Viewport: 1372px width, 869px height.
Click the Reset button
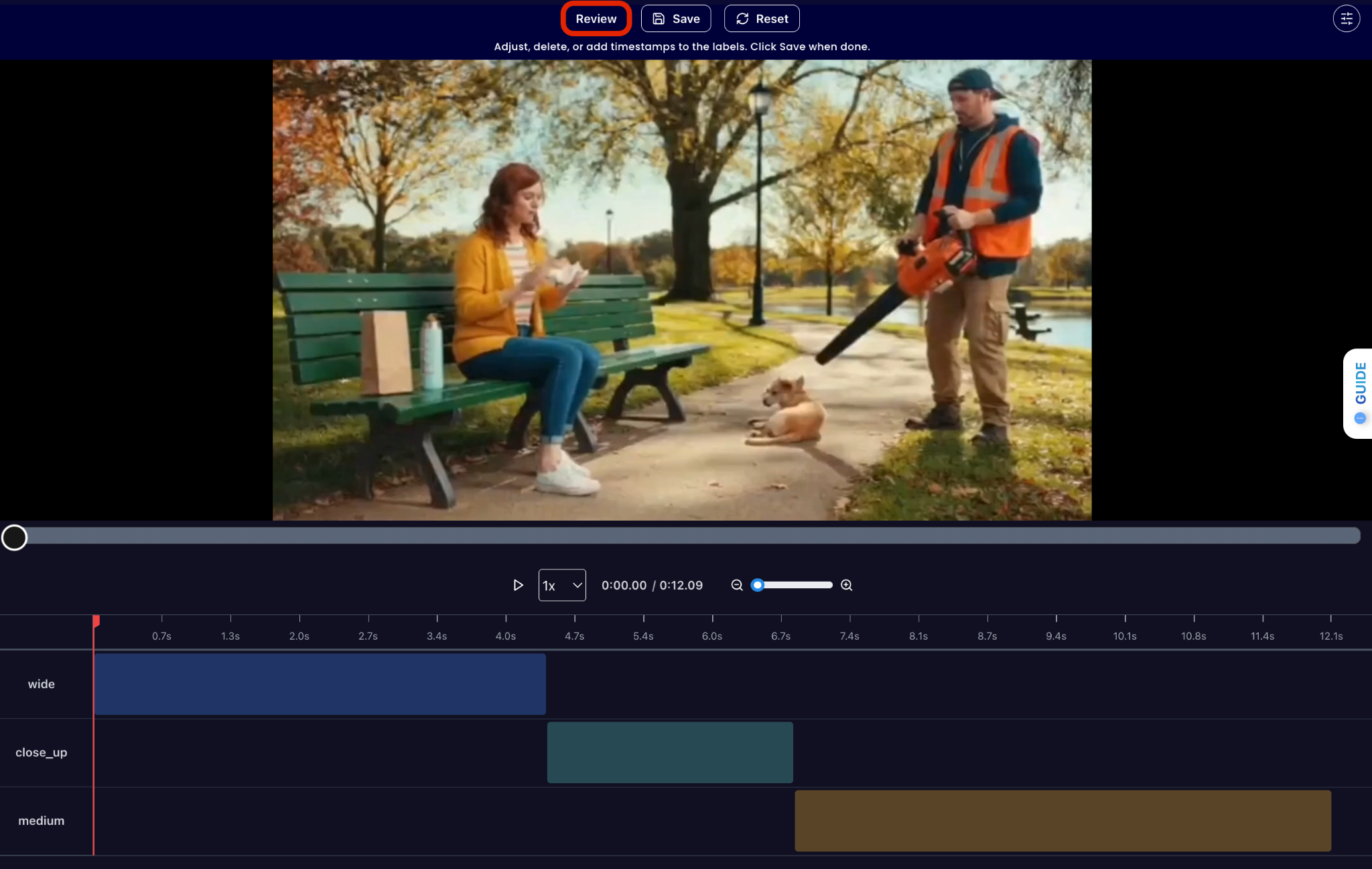[762, 19]
